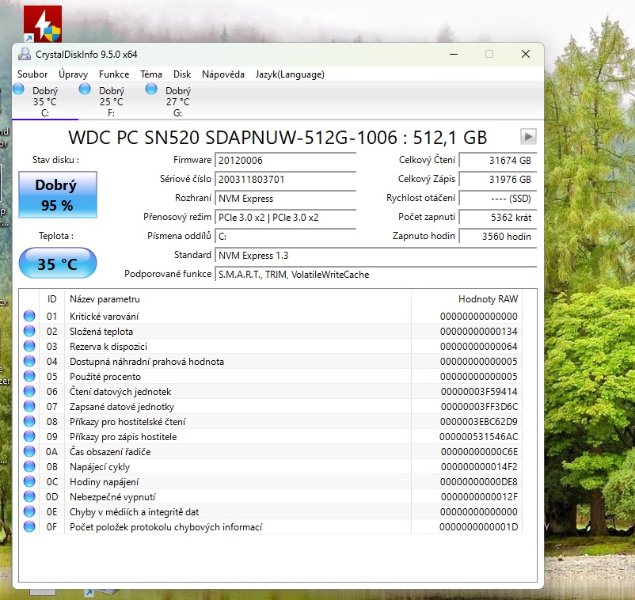Screen dimensions: 635x600
Task: Open the Jazyk(Language) menu
Action: tap(290, 74)
